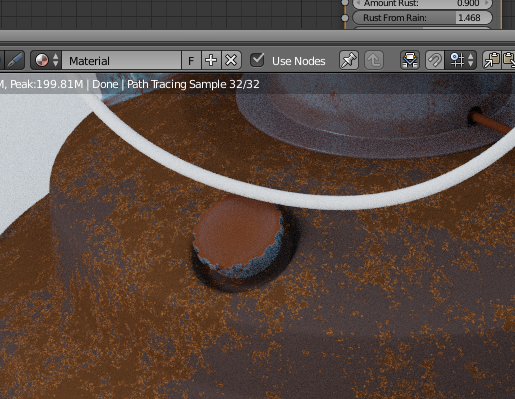
Task: Select the line style brush icon
Action: 15,60
